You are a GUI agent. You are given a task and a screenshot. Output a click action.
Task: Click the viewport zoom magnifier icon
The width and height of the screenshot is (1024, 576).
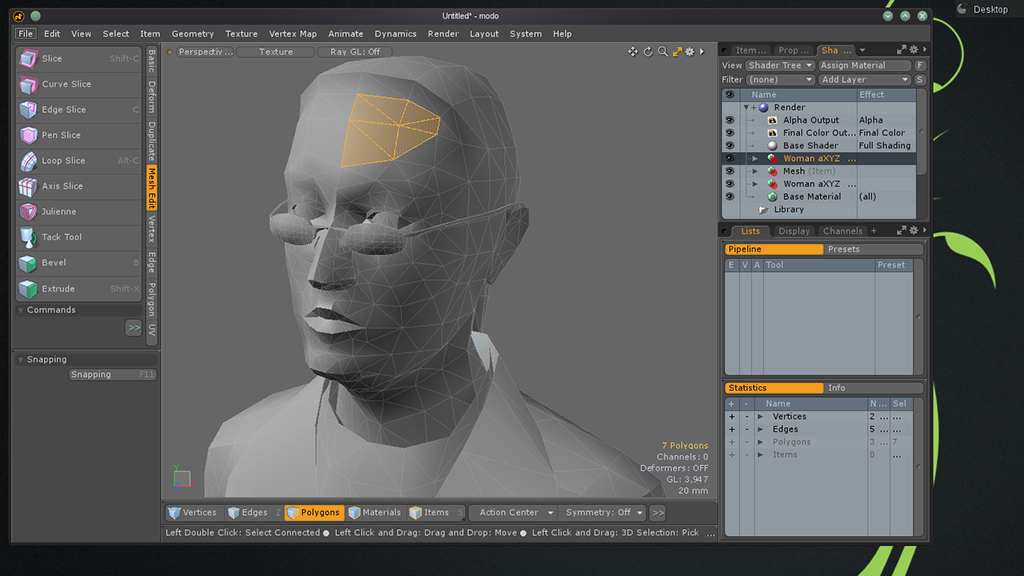tap(662, 52)
